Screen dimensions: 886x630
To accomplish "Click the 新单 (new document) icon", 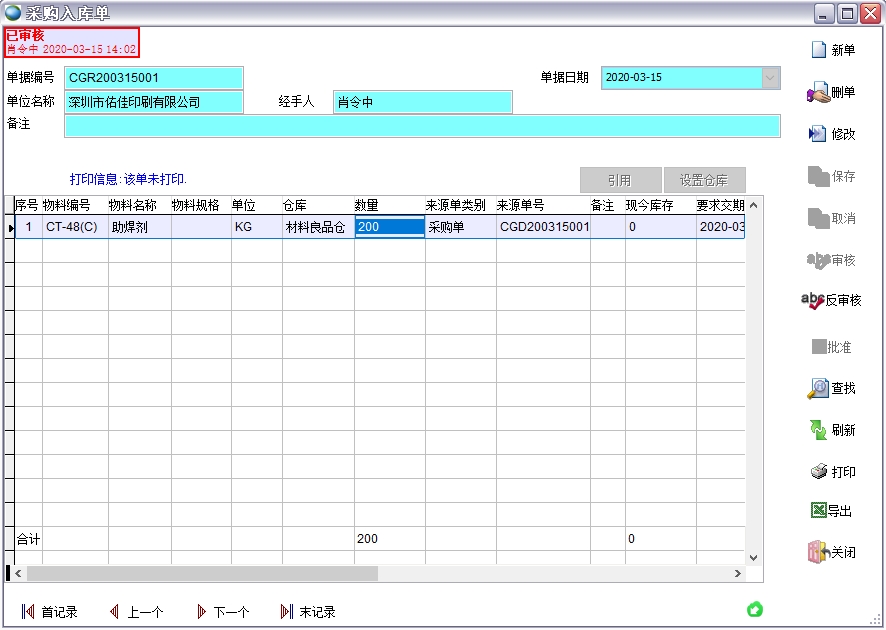I will [818, 50].
